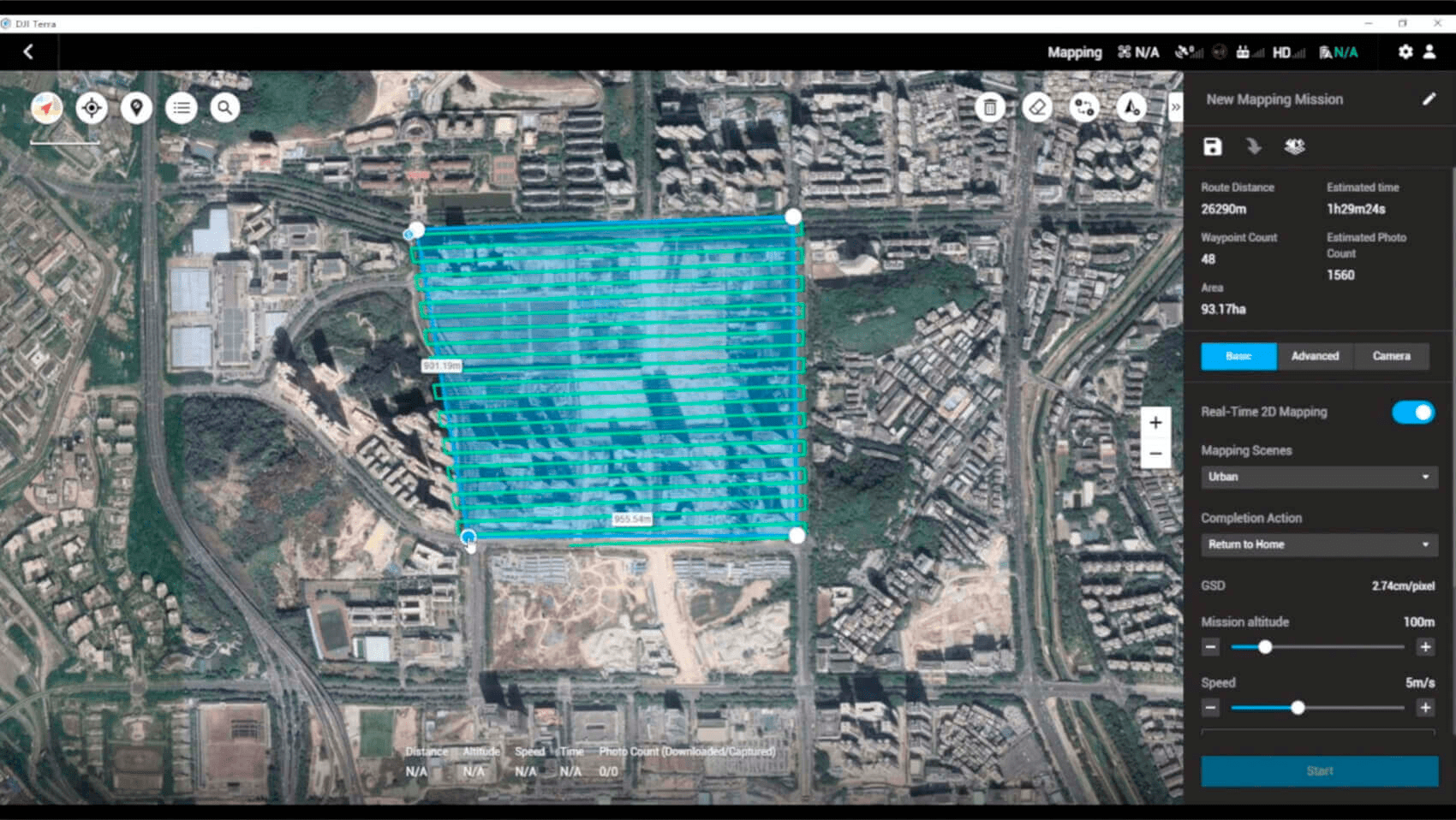Click the locate aircraft position icon
The image size is (1456, 820).
(x=92, y=108)
